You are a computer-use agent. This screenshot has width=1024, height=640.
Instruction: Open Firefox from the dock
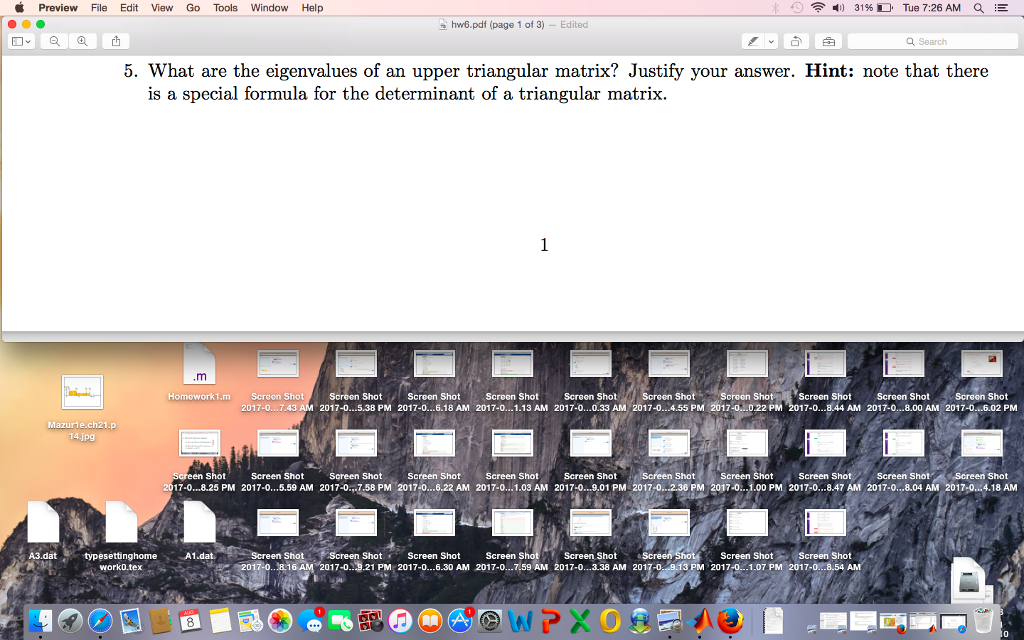click(731, 621)
